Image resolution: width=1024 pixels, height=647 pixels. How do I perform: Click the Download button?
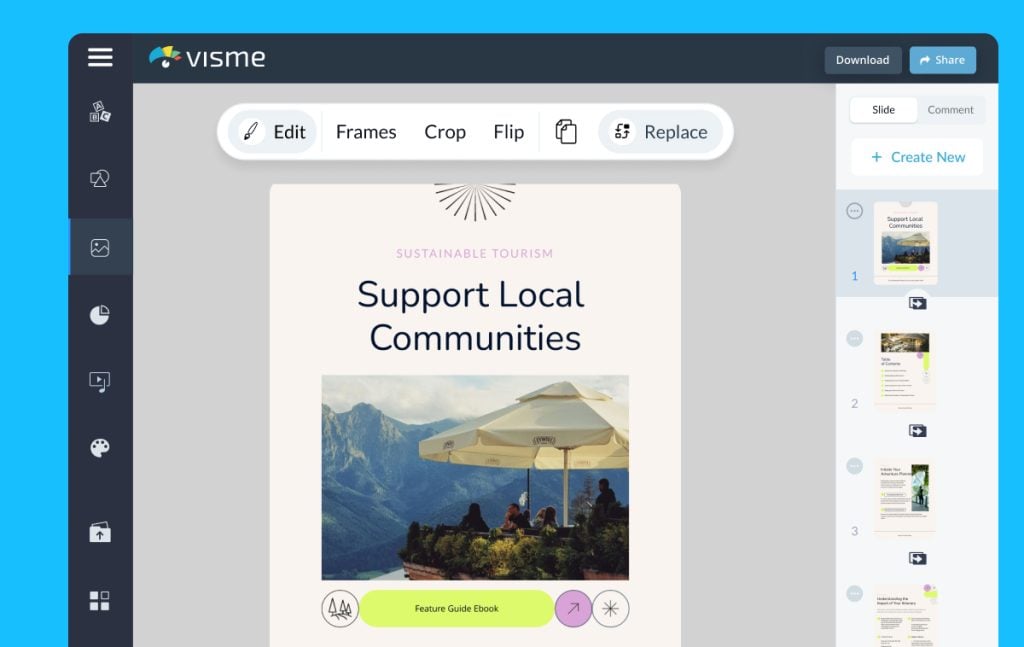(x=862, y=59)
